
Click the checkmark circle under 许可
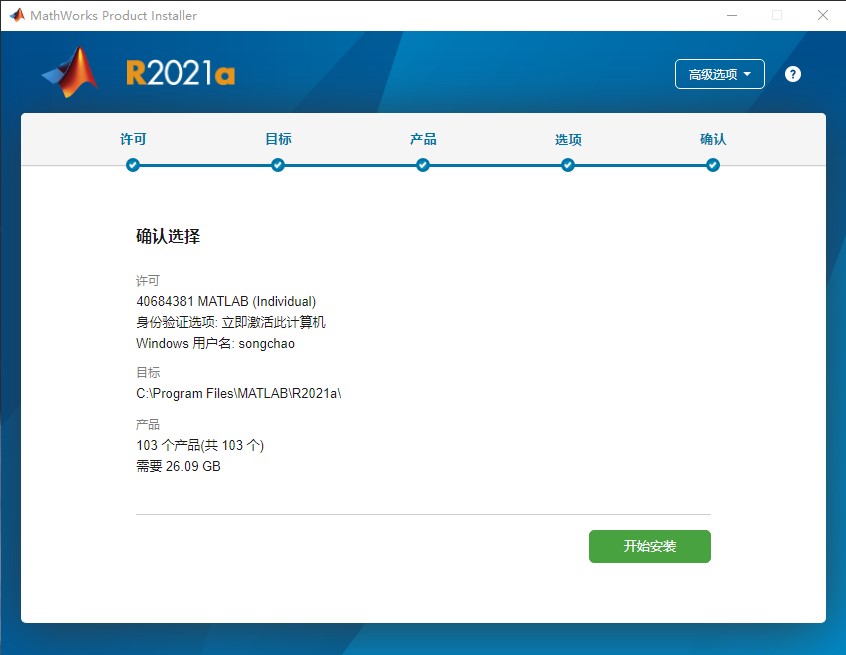[133, 165]
